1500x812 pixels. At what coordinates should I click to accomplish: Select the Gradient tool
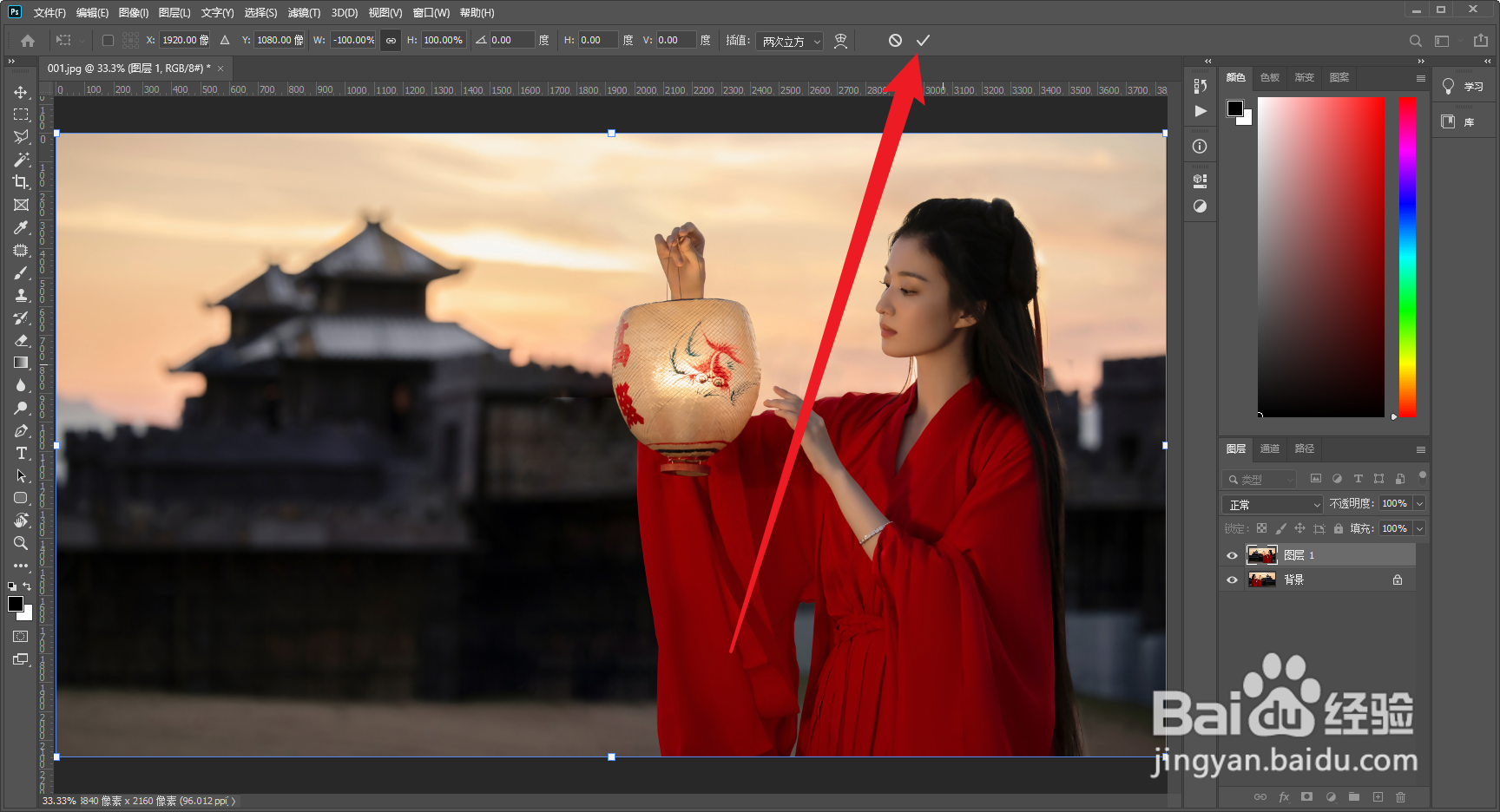(21, 363)
